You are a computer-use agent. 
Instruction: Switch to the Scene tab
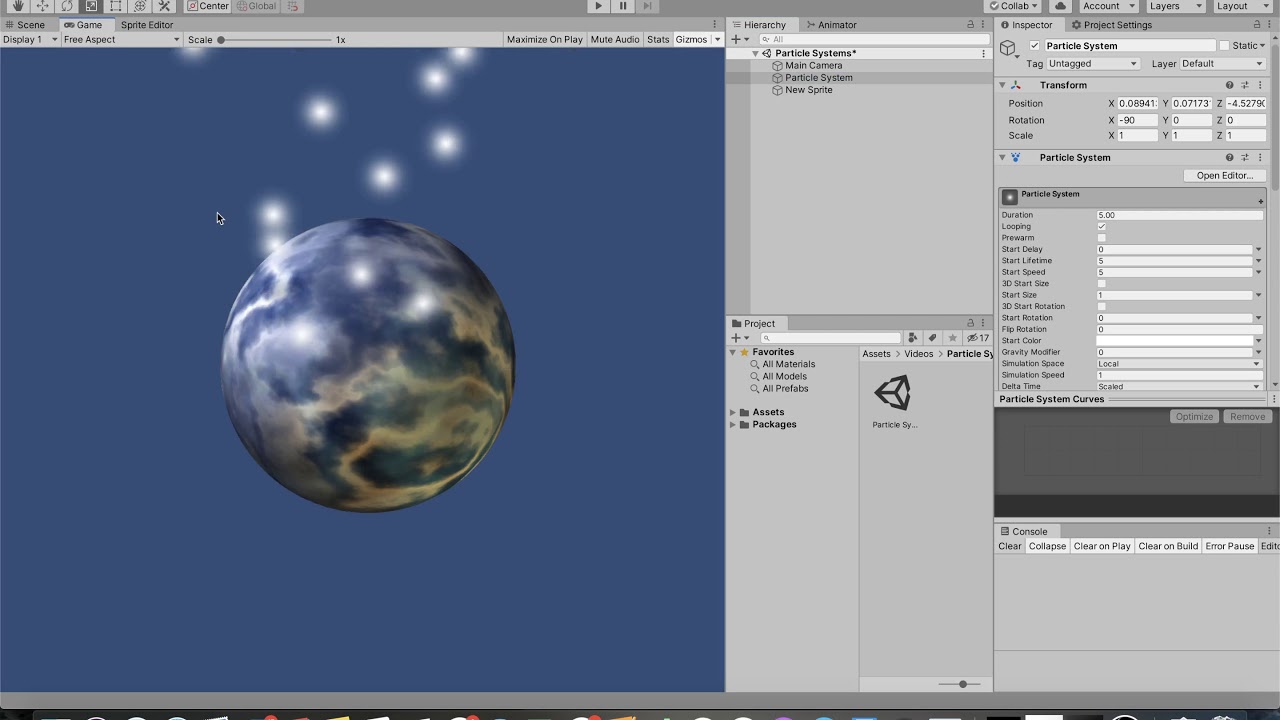[25, 25]
